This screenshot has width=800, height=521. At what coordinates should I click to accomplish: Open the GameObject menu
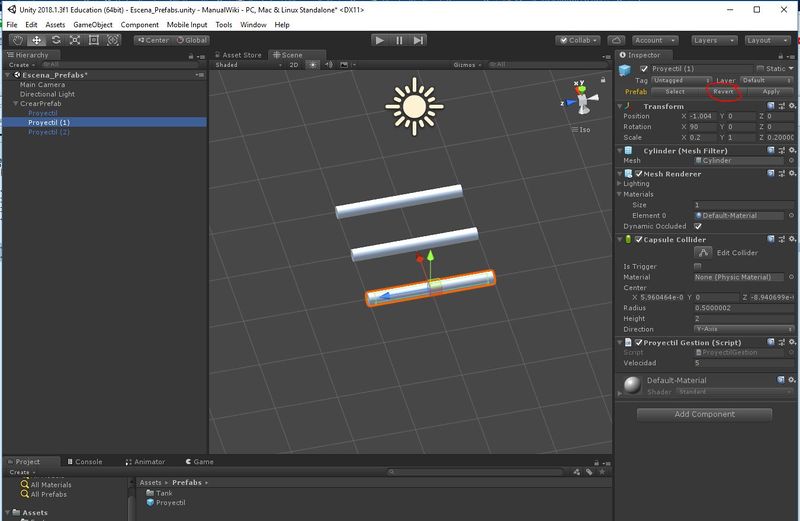tap(93, 24)
